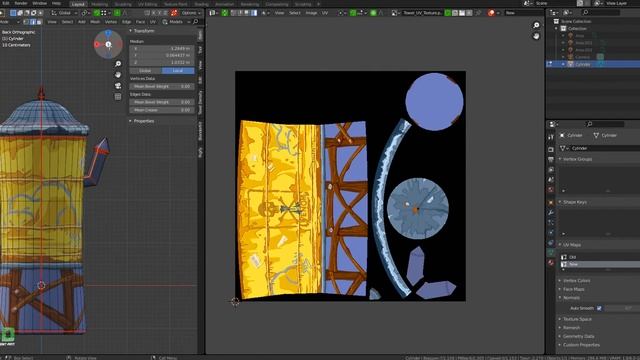The width and height of the screenshot is (640, 360).
Task: Expand the Geometry Data panel
Action: tap(576, 336)
